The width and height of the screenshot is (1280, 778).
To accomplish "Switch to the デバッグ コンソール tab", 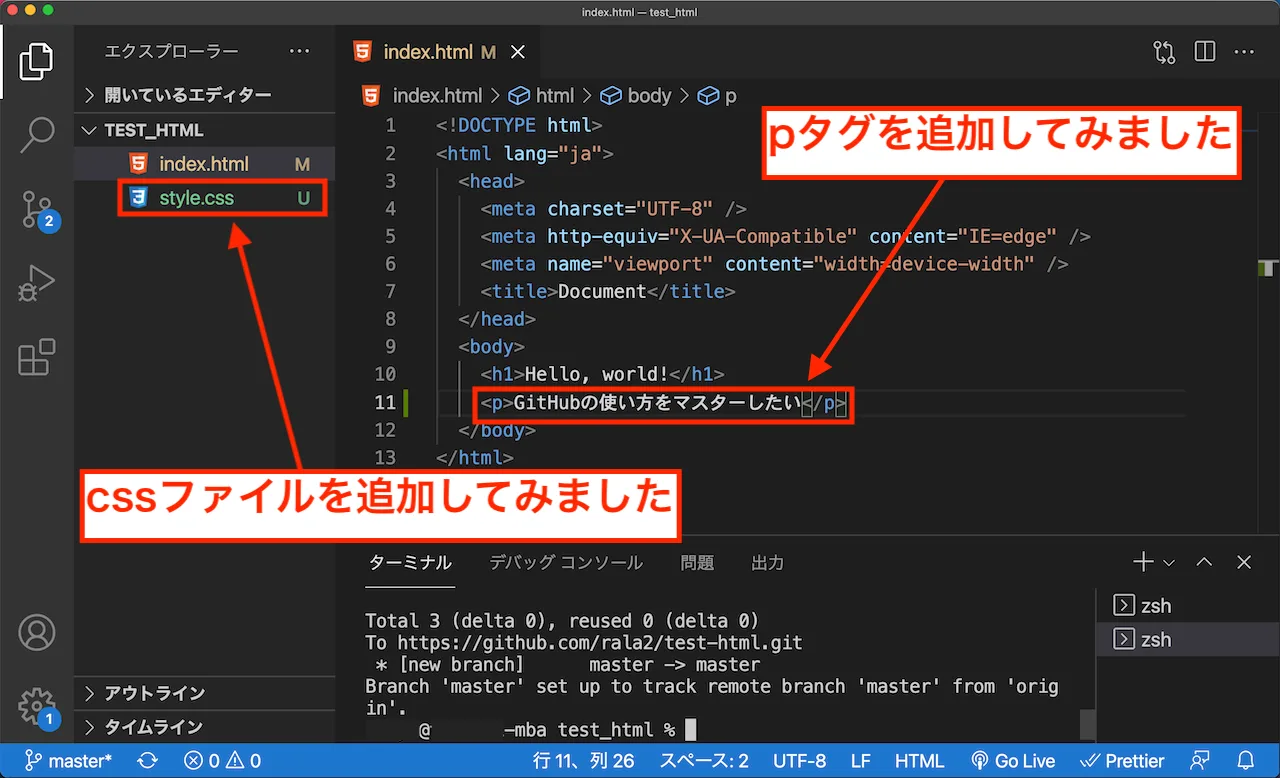I will click(x=565, y=563).
